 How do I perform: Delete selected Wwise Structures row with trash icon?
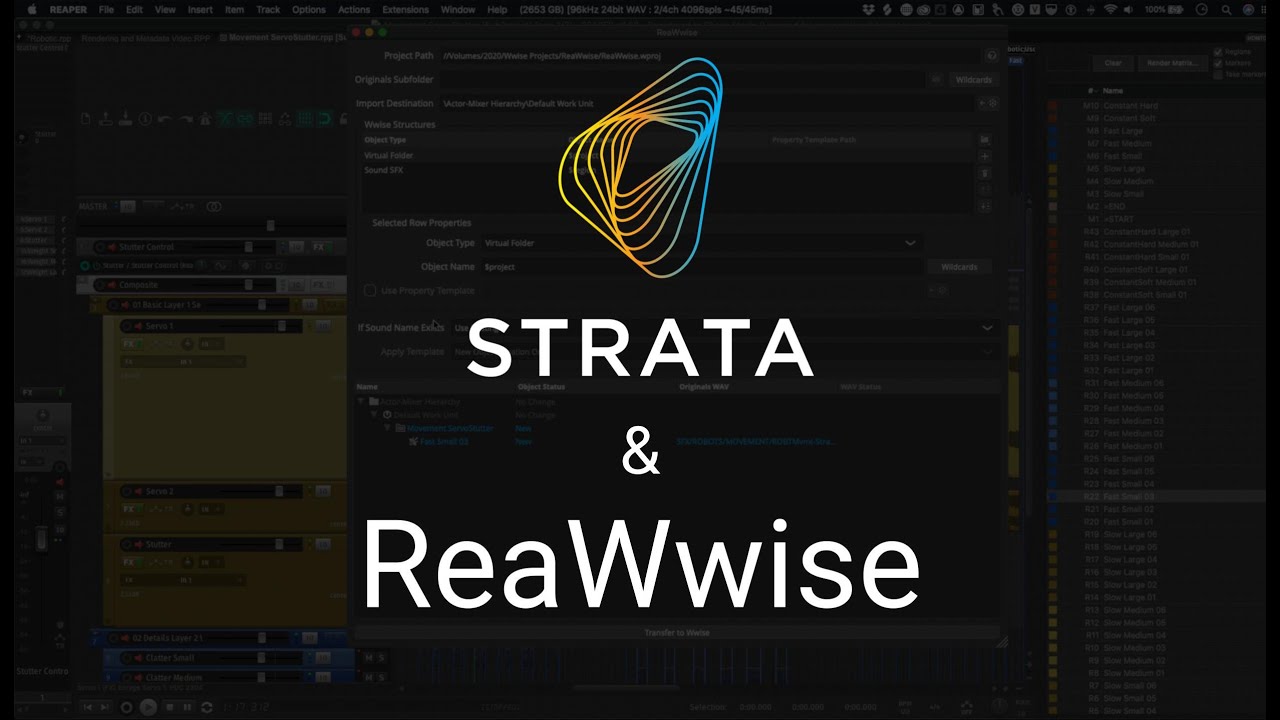(x=984, y=173)
